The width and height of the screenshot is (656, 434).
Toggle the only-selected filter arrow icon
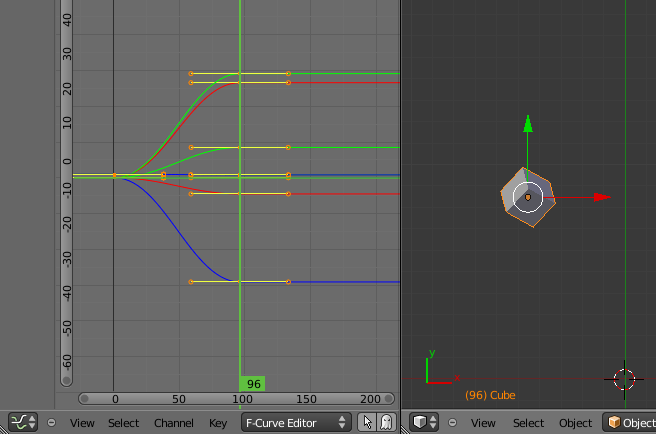point(368,423)
